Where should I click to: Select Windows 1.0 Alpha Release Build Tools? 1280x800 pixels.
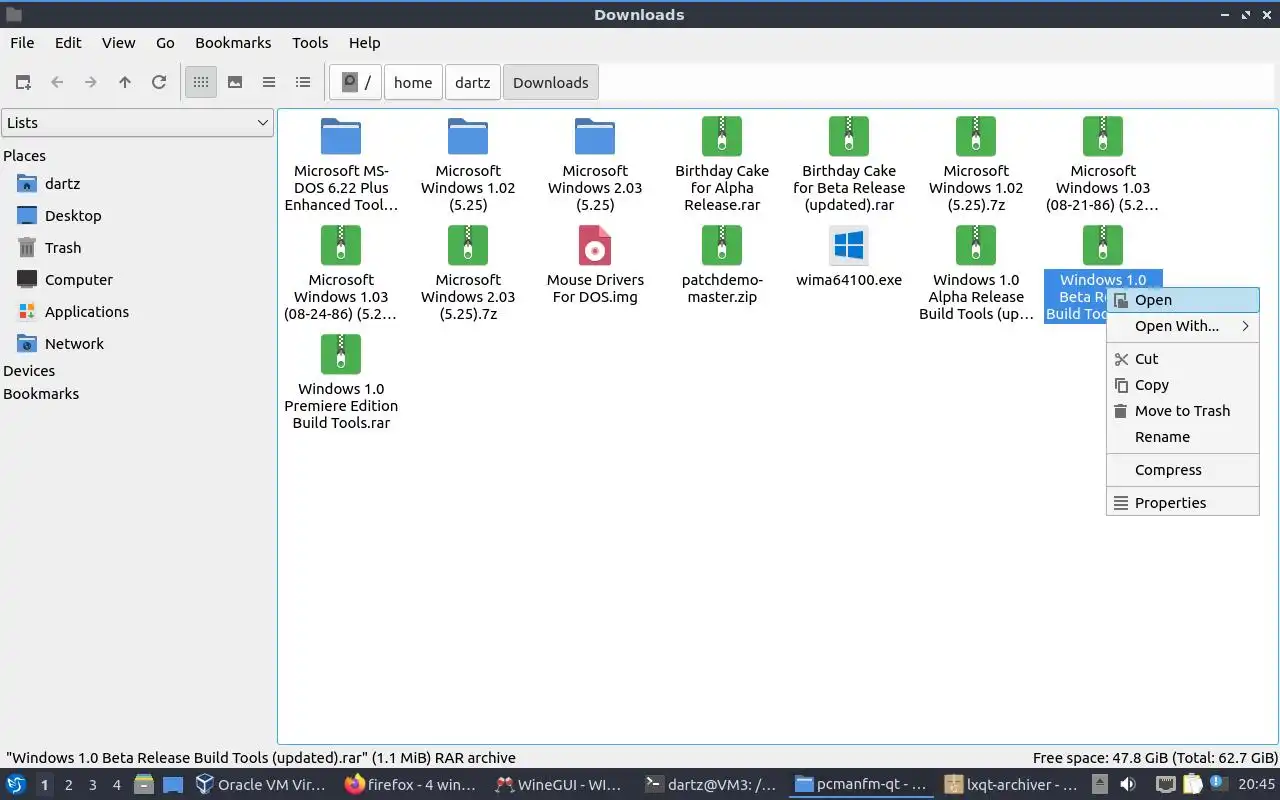(x=976, y=273)
